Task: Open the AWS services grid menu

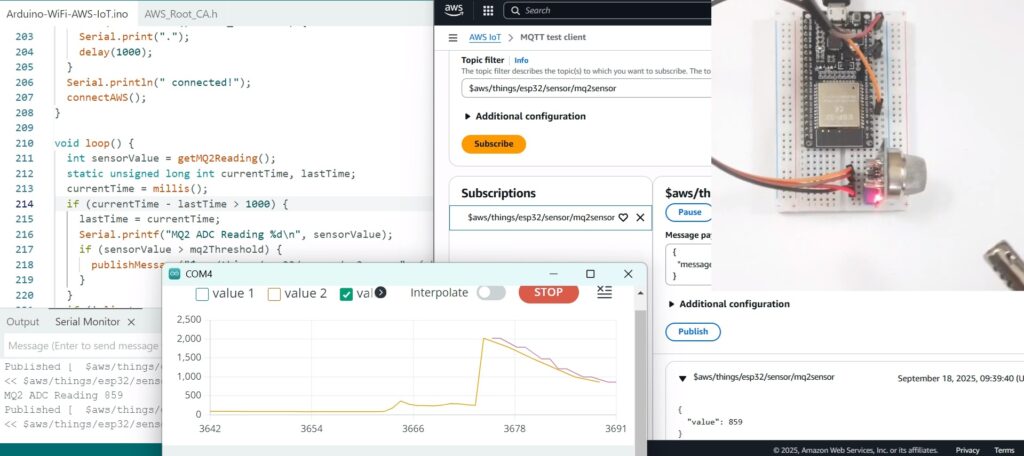Action: (x=488, y=10)
